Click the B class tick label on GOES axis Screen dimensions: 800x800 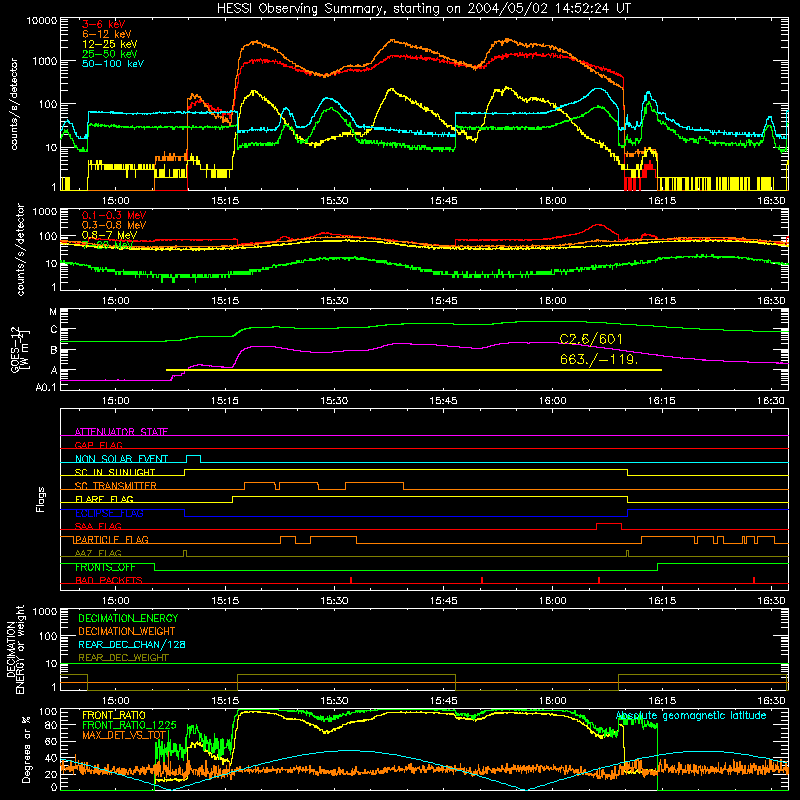pos(54,351)
